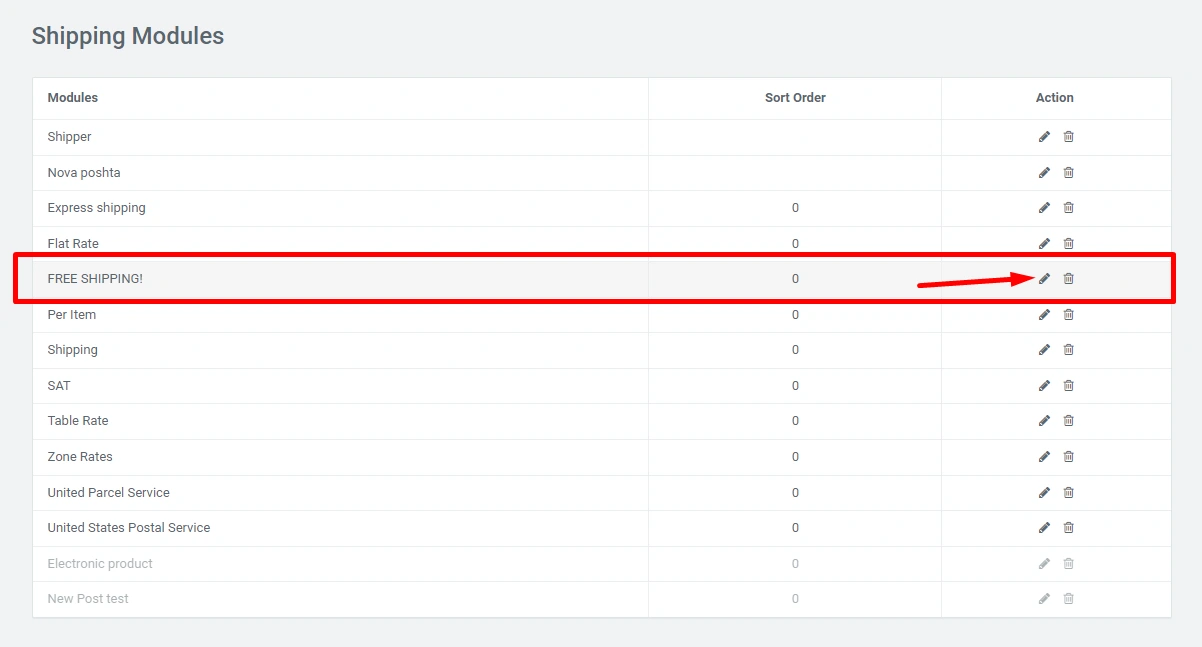Edit the FREE SHIPPING! module

point(1044,279)
